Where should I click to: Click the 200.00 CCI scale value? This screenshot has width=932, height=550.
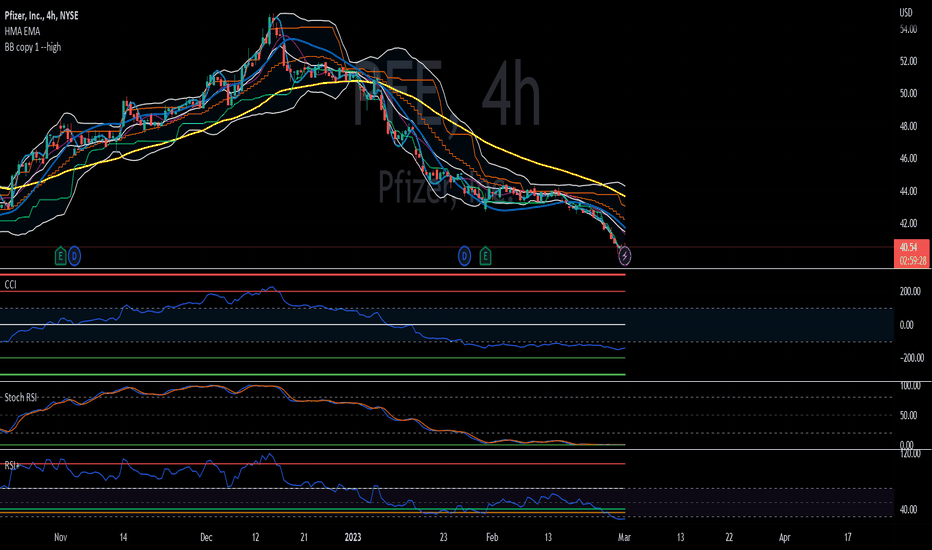pos(911,291)
